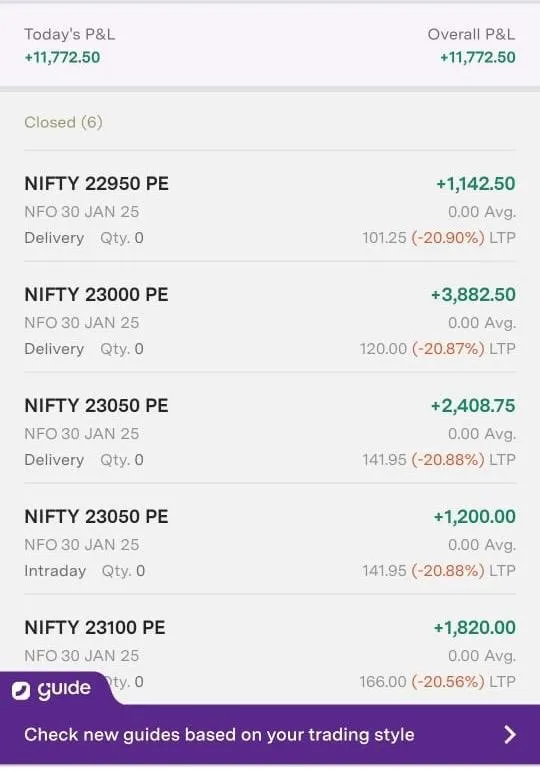Open the NIFTY 22950 PE position
This screenshot has height=773, width=540.
coord(270,210)
